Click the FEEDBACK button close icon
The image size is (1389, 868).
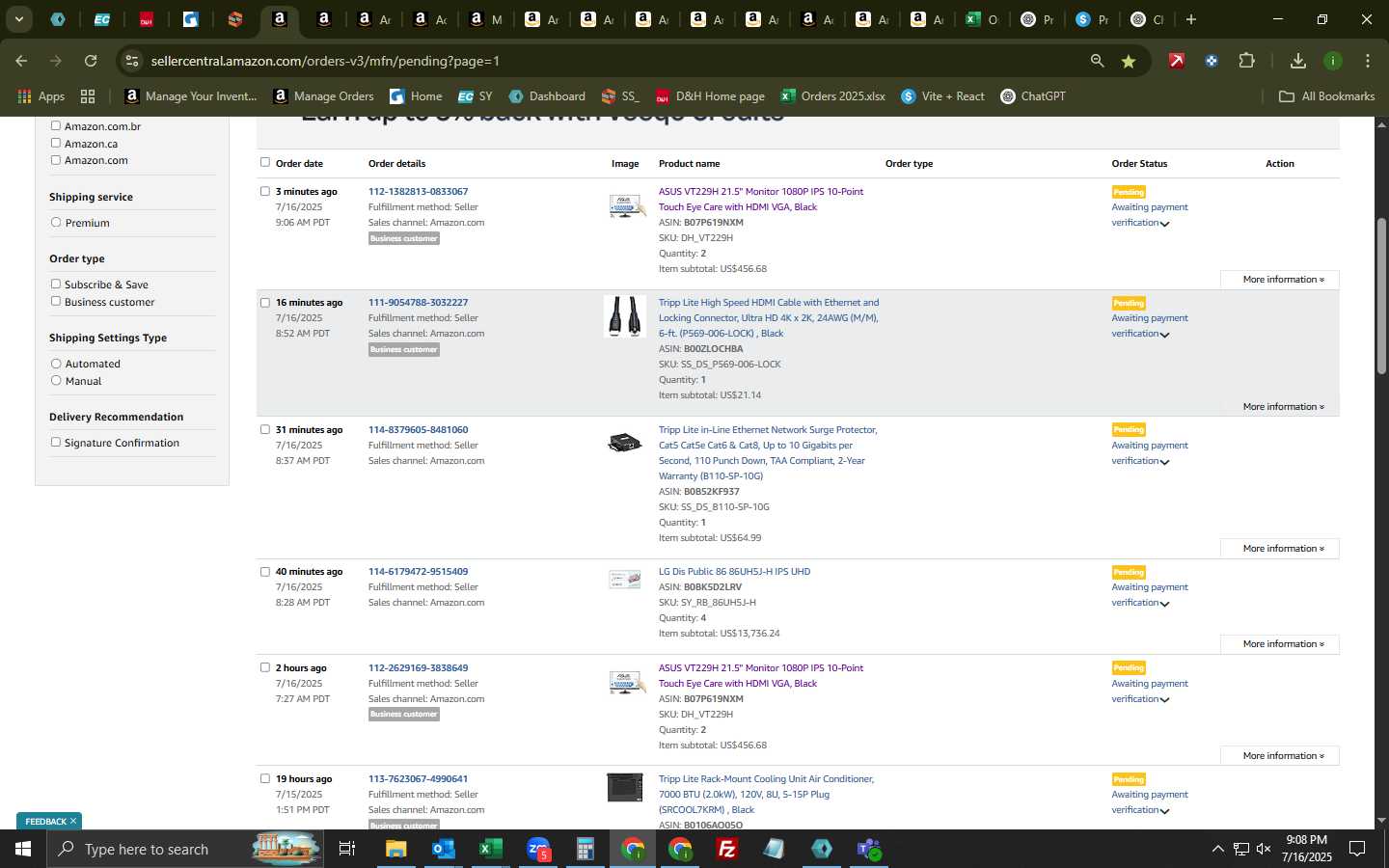(73, 821)
